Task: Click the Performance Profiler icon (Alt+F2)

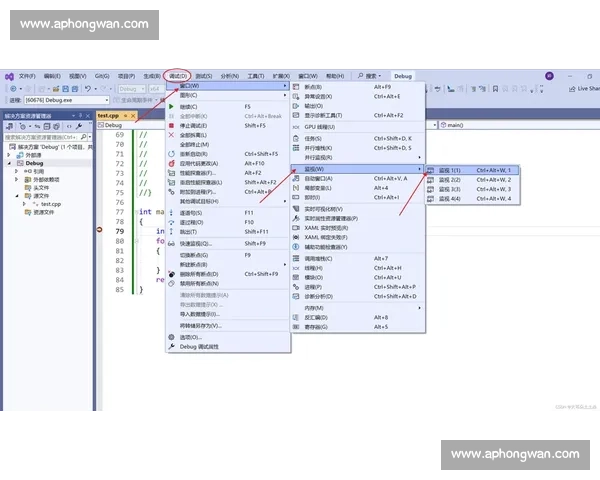Action: [171, 173]
